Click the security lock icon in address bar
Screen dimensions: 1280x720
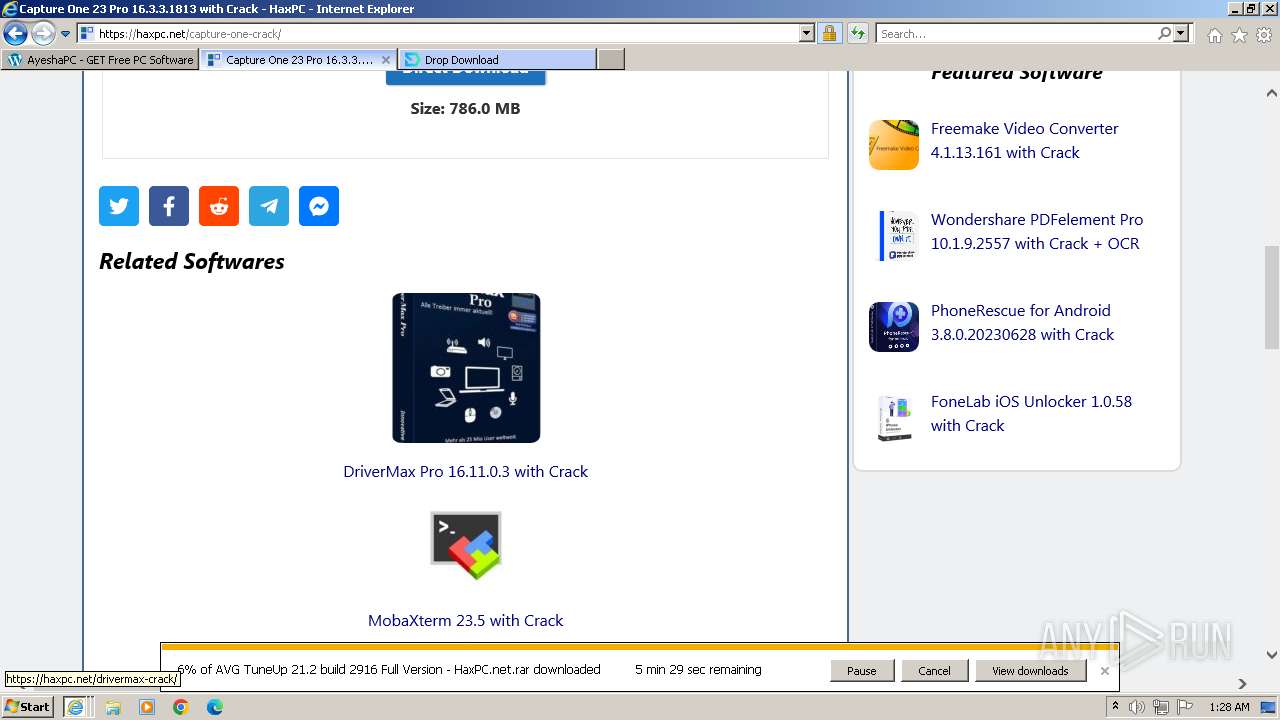[829, 33]
